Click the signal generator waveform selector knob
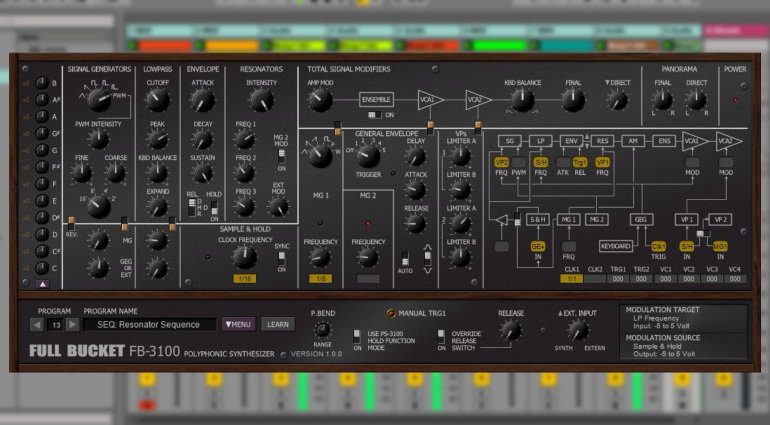Viewport: 770px width, 425px height. tap(99, 100)
